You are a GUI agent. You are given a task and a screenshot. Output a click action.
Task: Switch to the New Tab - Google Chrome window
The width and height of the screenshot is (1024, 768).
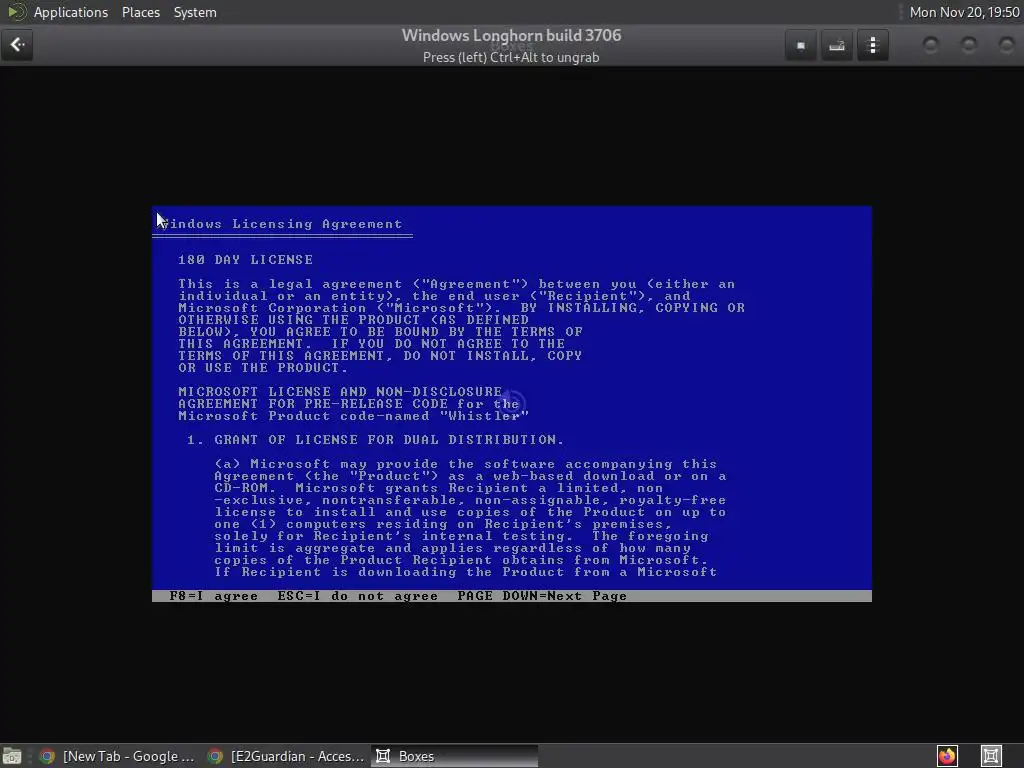point(118,756)
